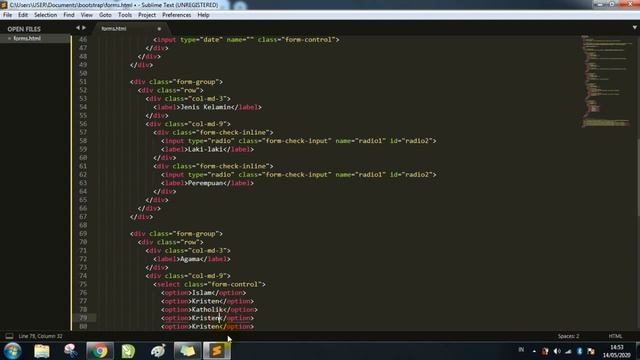Image resolution: width=640 pixels, height=360 pixels.
Task: Click the Perempuan label text
Action: [205, 183]
